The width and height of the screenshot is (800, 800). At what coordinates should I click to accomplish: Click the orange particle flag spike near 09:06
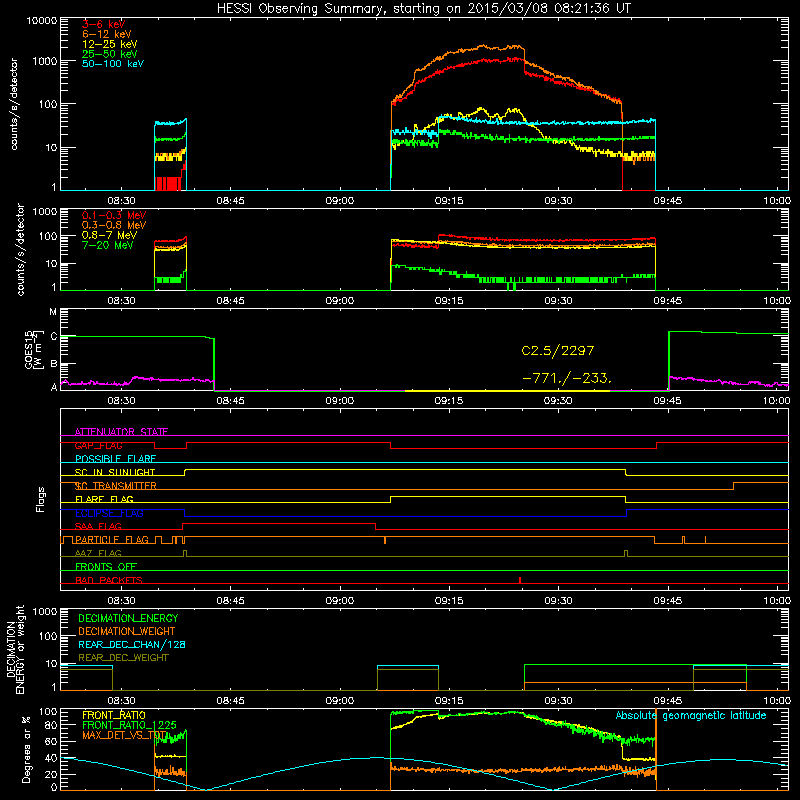pos(385,540)
